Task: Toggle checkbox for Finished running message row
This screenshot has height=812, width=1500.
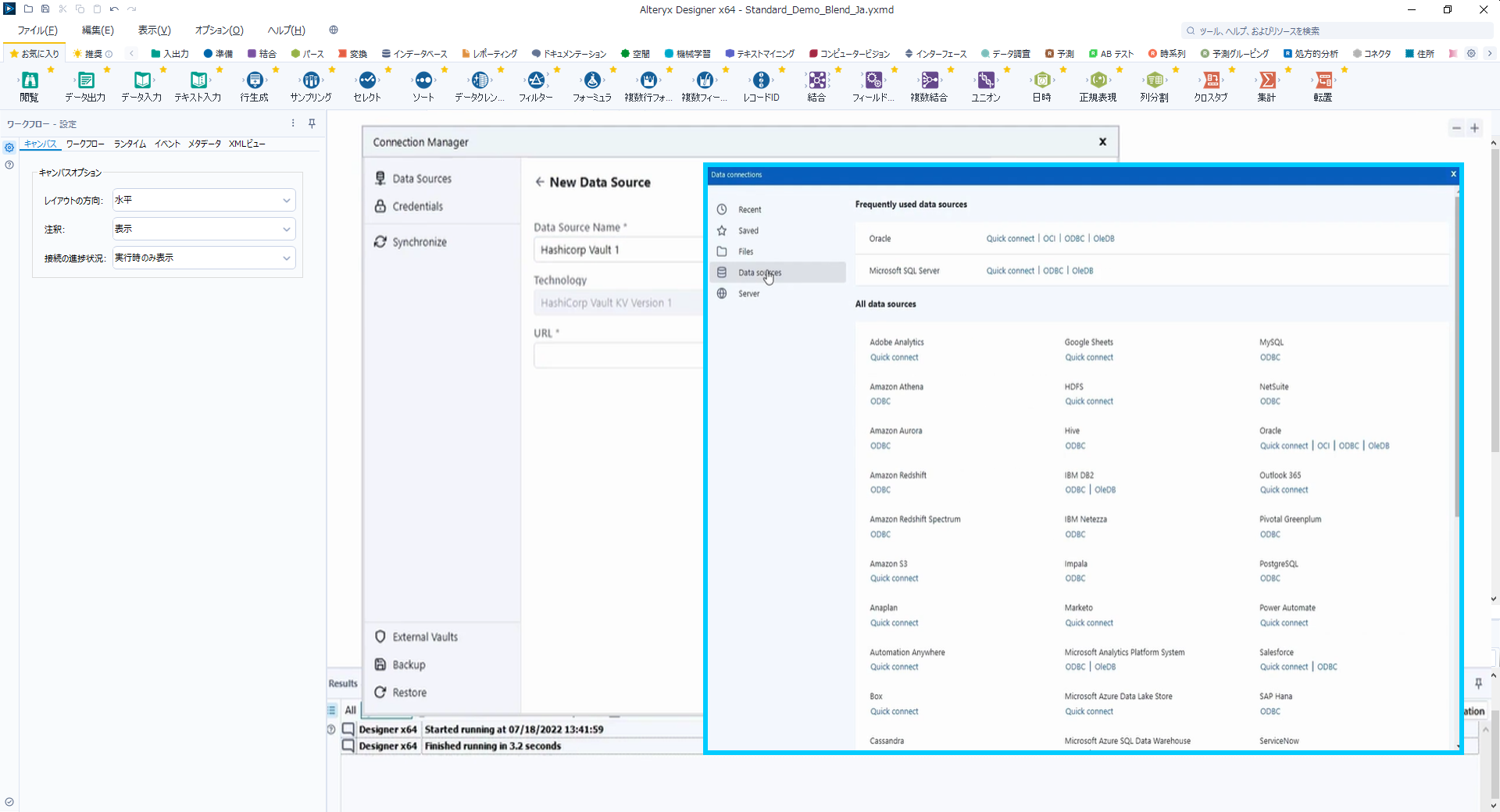Action: coord(348,746)
